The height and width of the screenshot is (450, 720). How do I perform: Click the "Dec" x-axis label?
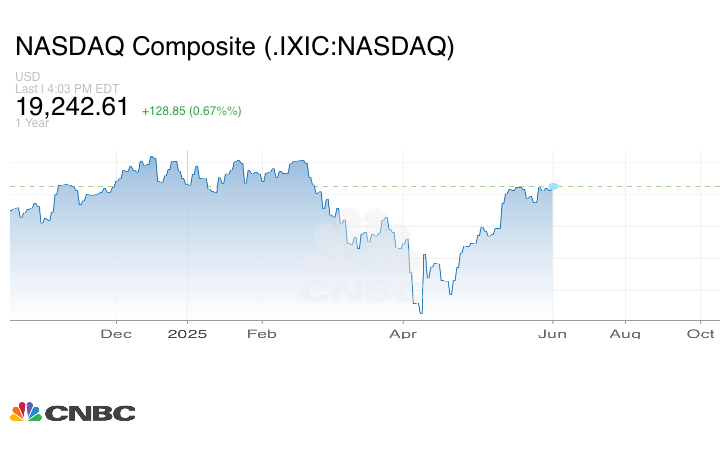(x=116, y=334)
